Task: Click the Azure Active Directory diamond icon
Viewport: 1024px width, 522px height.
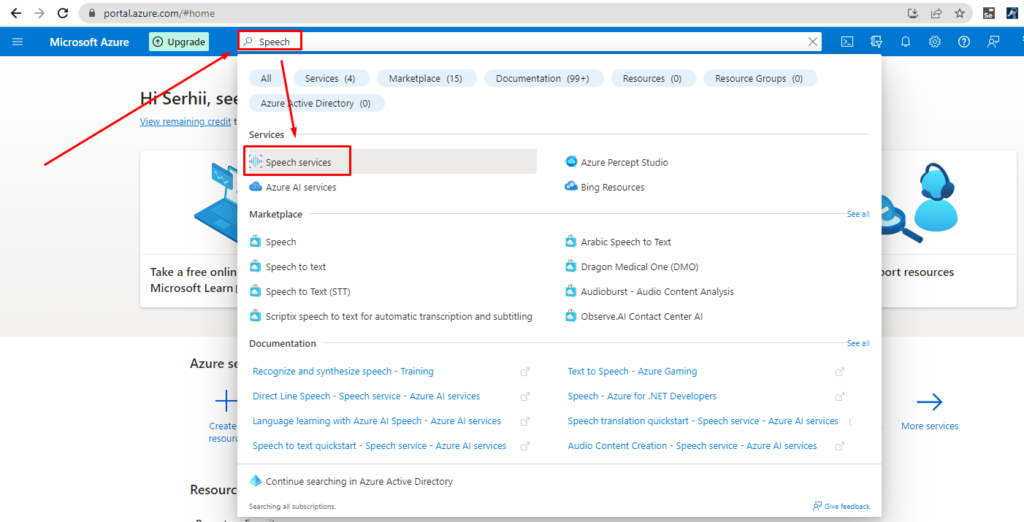Action: 255,481
